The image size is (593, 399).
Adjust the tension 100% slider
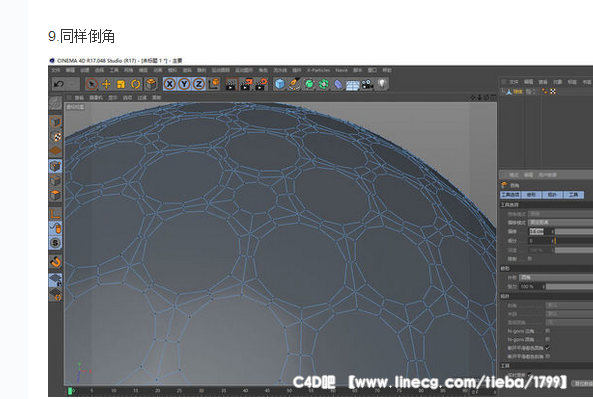tap(570, 287)
